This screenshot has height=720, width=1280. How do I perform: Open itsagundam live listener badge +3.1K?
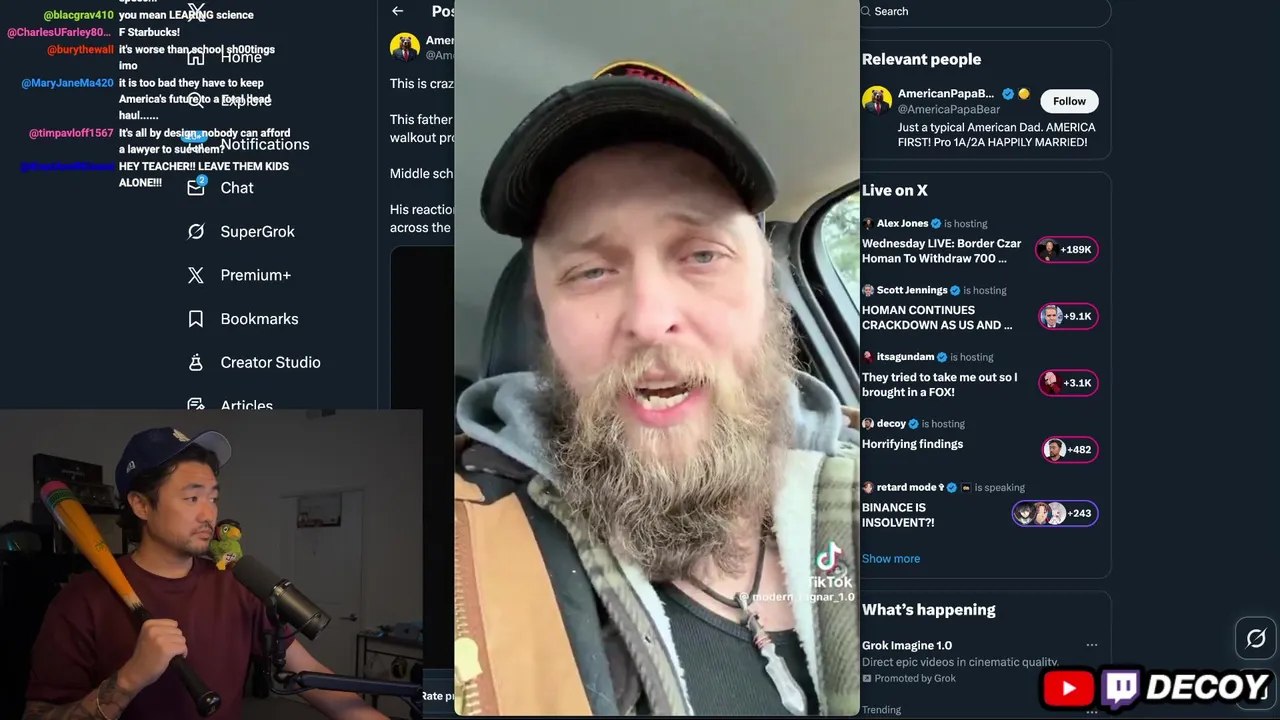point(1068,383)
